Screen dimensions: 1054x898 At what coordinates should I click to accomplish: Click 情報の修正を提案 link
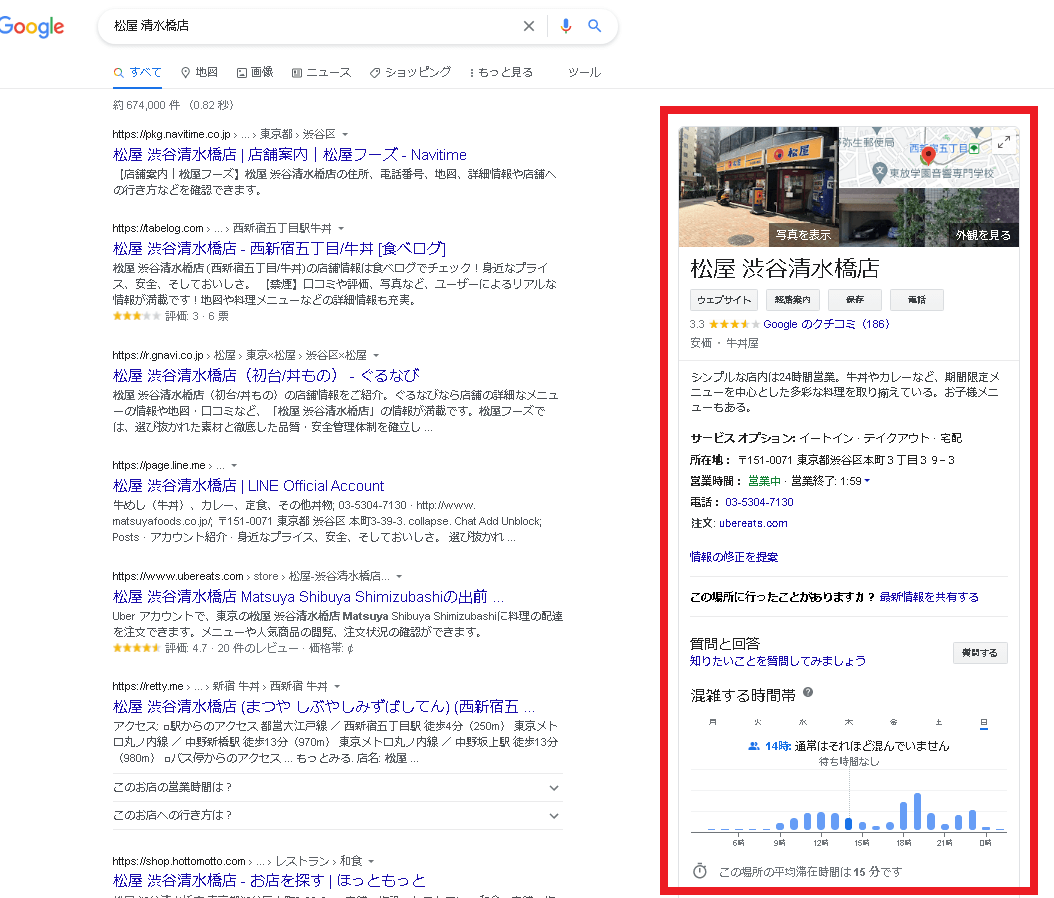pyautogui.click(x=734, y=557)
